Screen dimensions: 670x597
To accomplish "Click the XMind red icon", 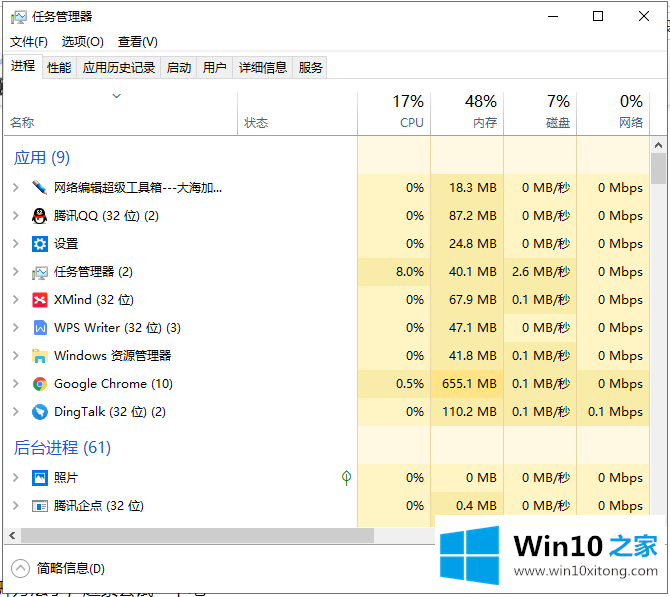I will point(40,300).
